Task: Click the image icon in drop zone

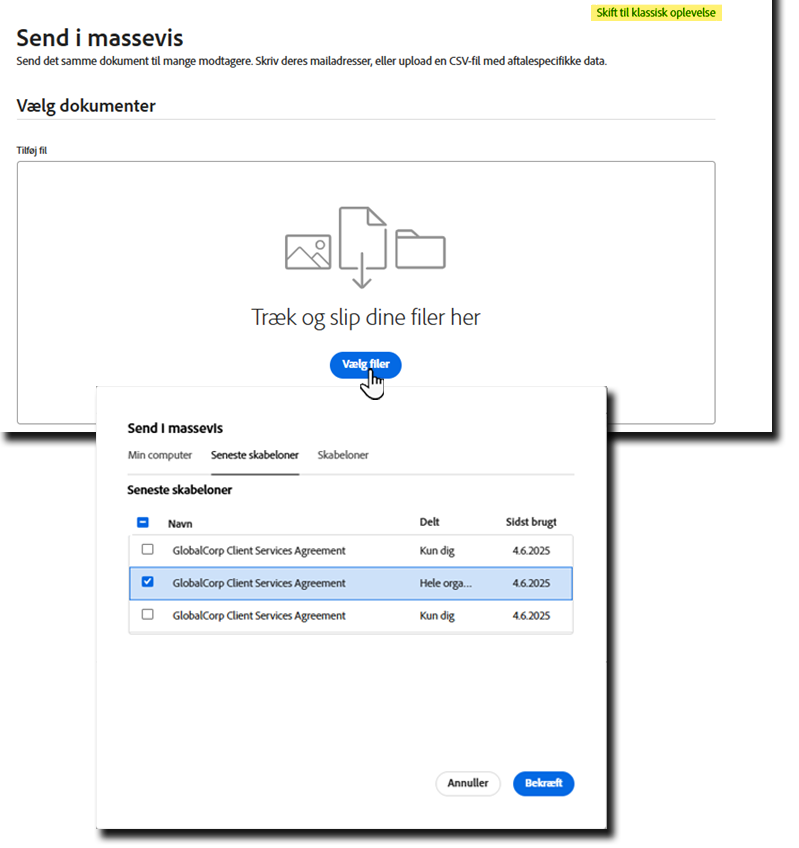Action: pyautogui.click(x=308, y=251)
